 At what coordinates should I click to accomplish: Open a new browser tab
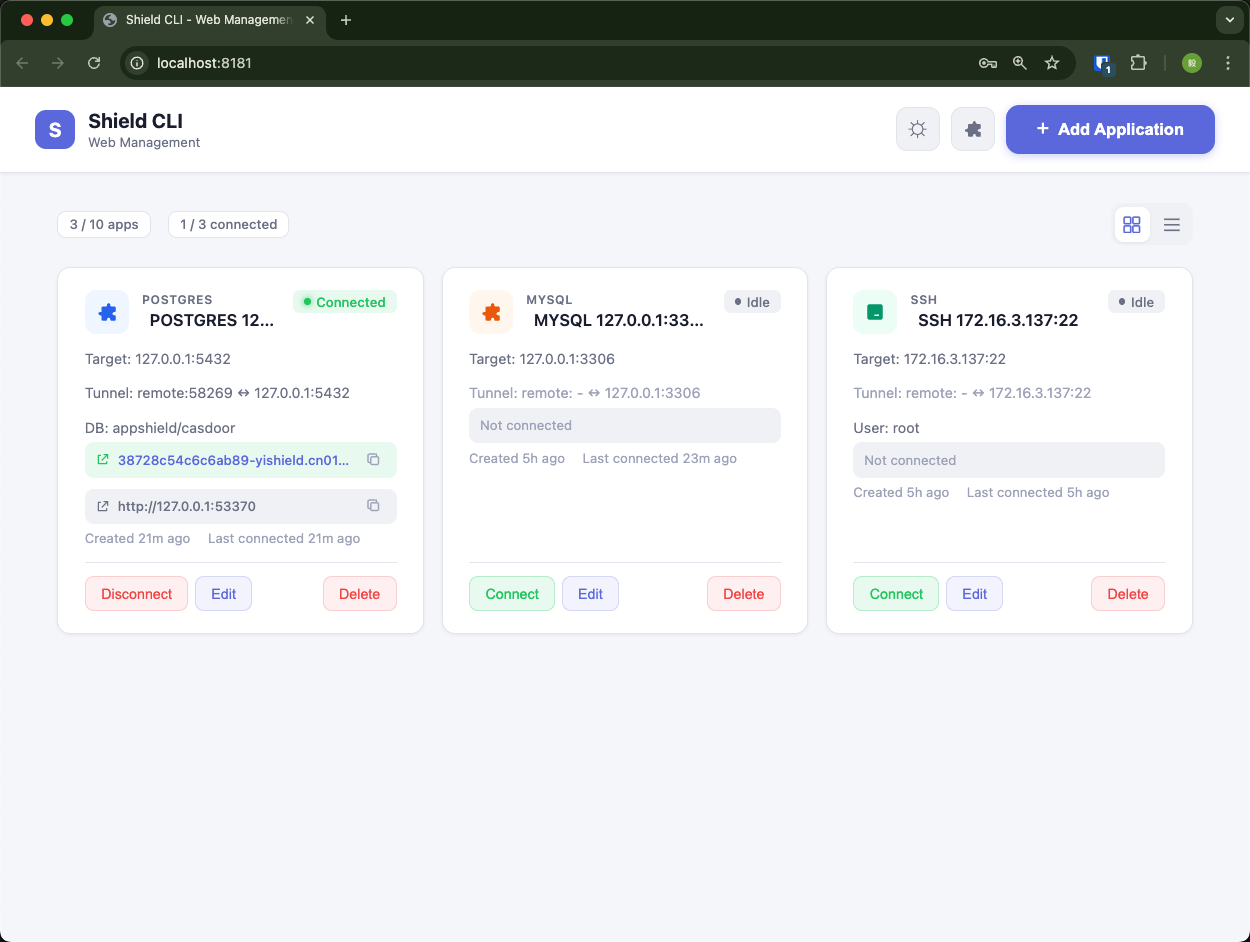coord(346,20)
